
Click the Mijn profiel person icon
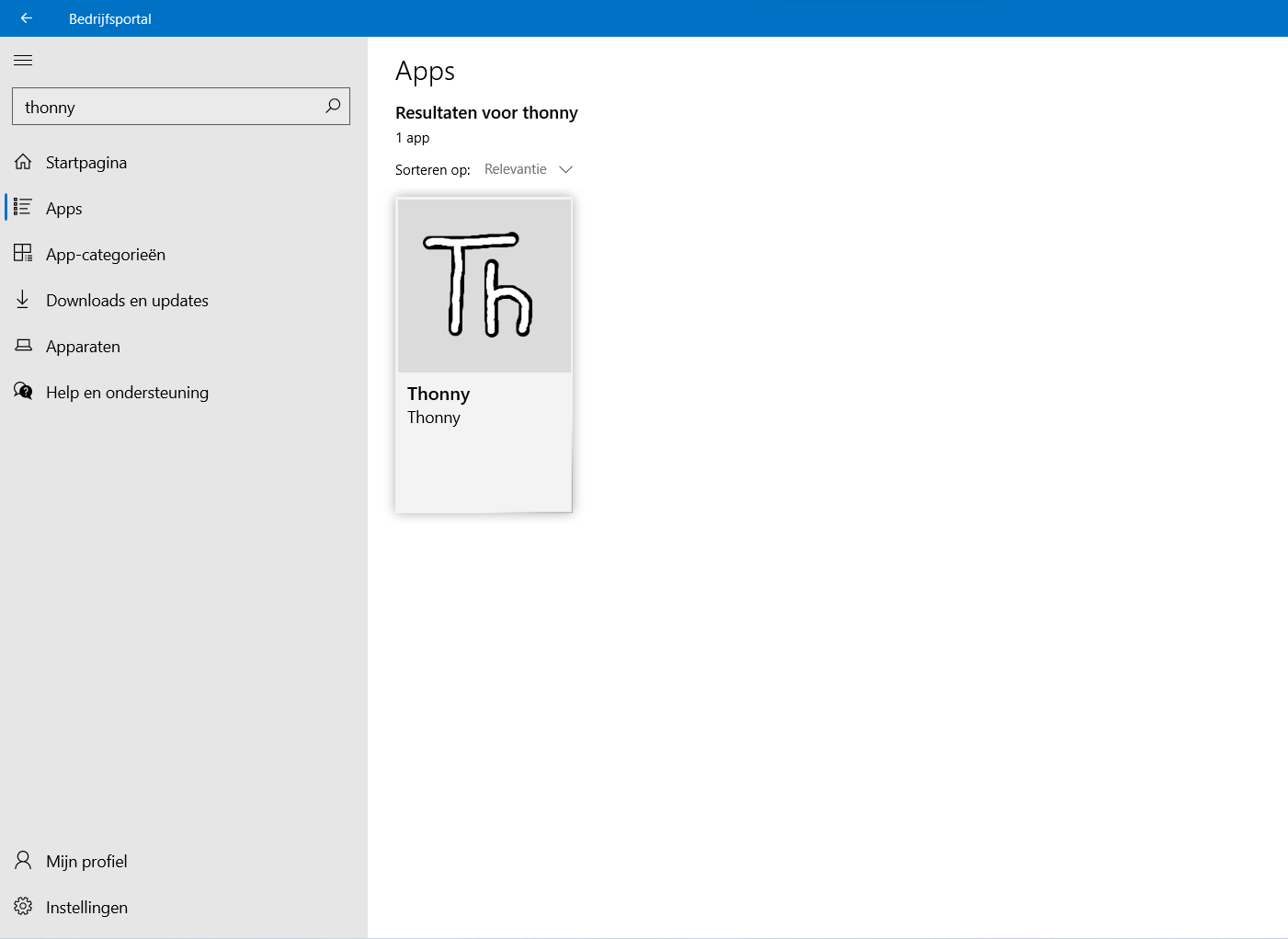pyautogui.click(x=23, y=860)
